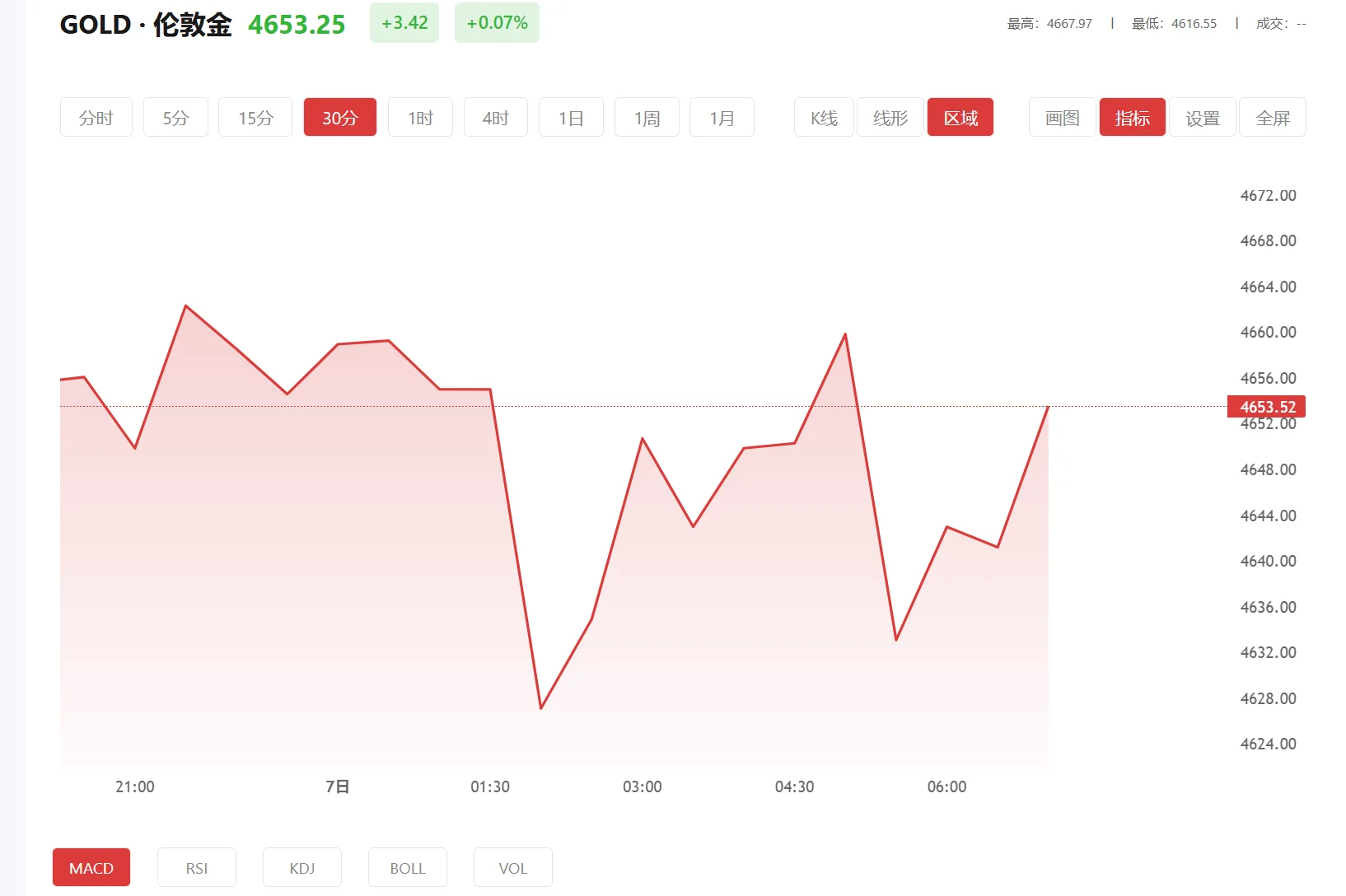Open the 指标 indicators panel
The image size is (1346, 896).
point(1132,117)
